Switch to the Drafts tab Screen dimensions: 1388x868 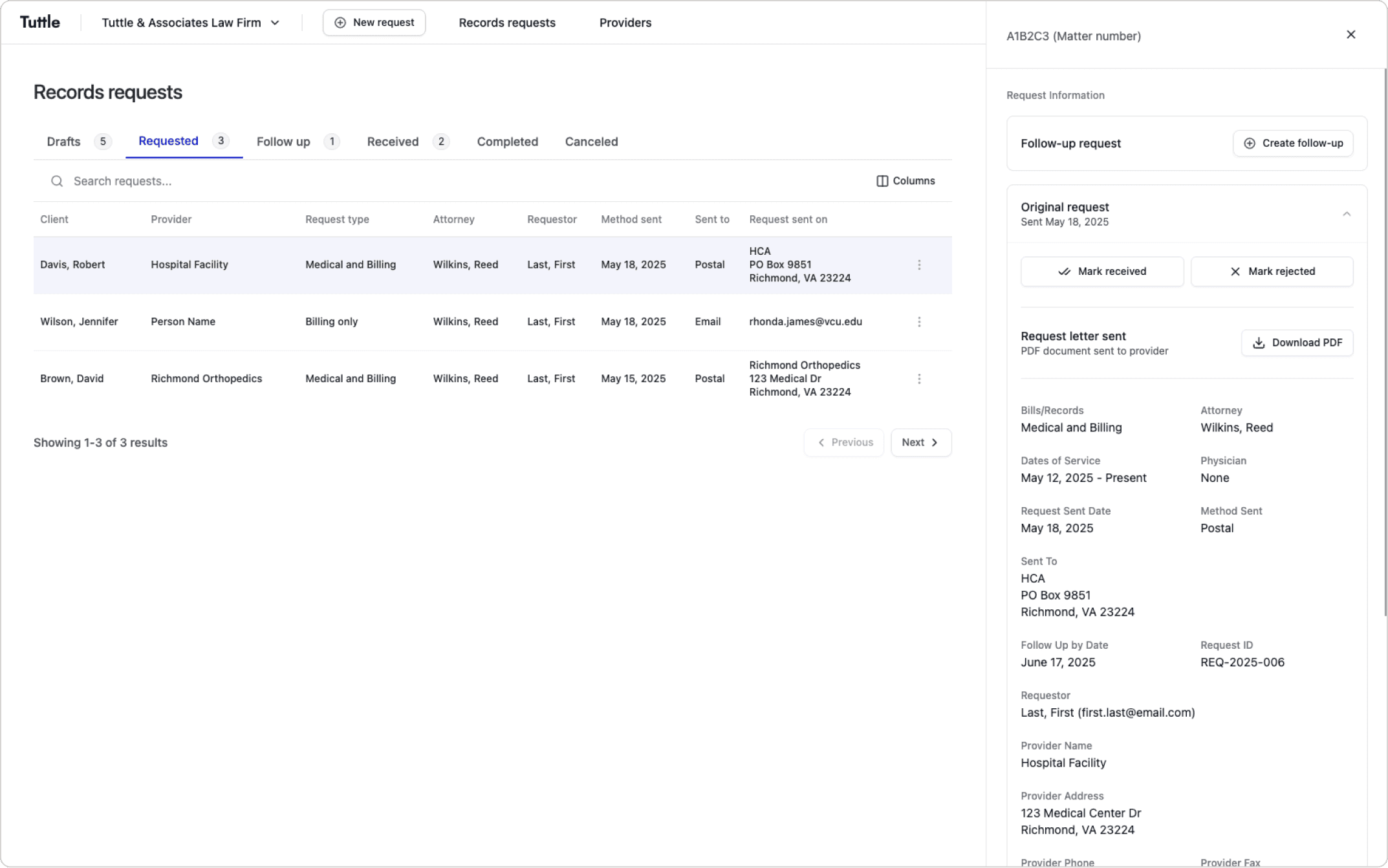point(64,142)
